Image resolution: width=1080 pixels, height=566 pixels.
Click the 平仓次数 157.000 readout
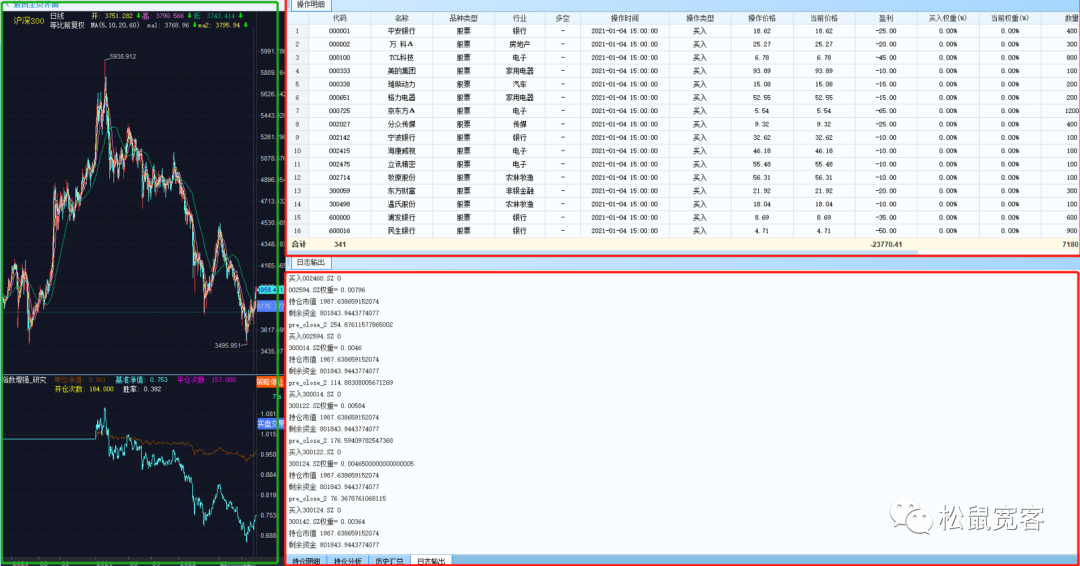click(206, 380)
